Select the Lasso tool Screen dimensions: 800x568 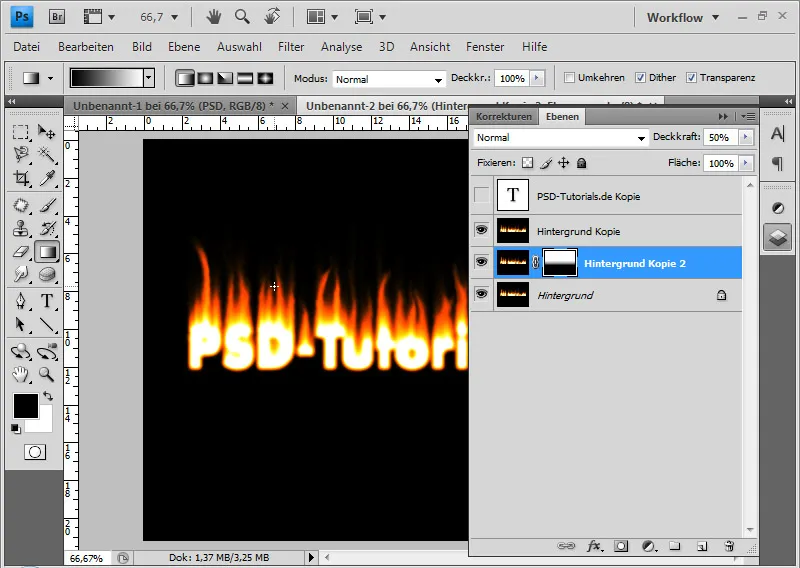click(x=20, y=155)
